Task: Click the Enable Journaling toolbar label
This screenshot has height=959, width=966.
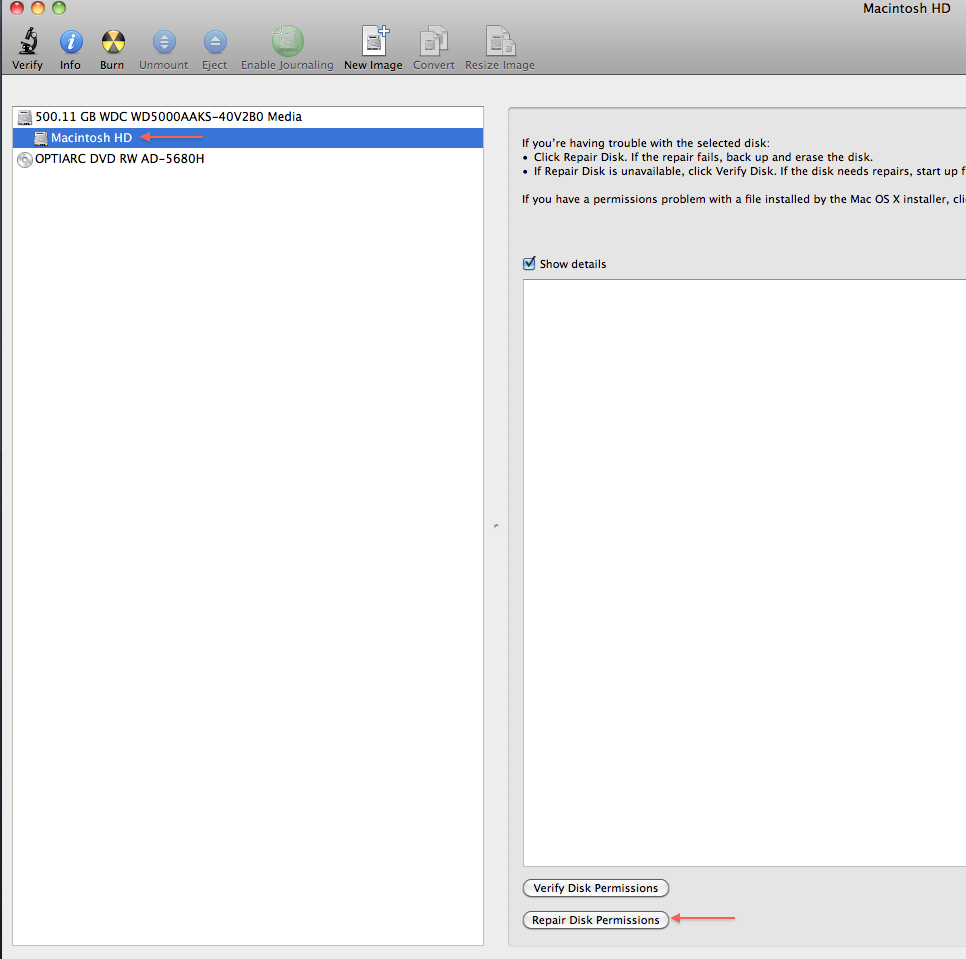Action: [287, 65]
